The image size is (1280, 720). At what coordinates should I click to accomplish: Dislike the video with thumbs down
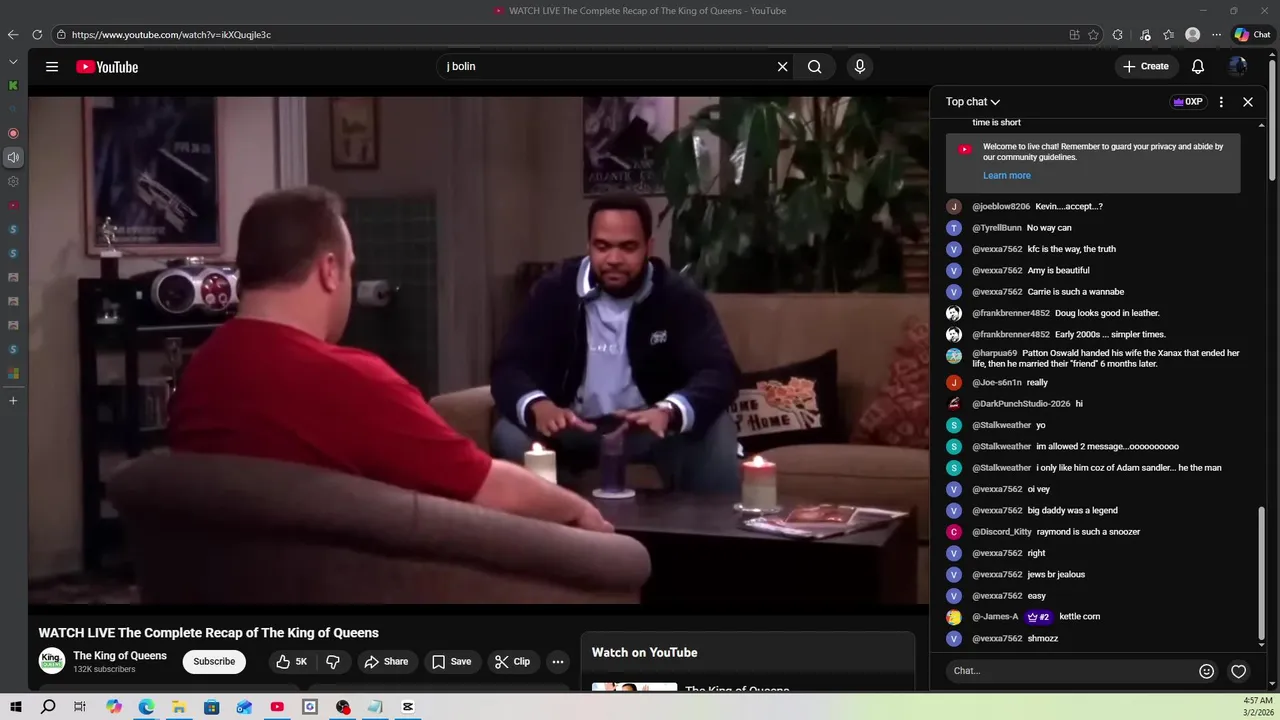click(x=333, y=662)
